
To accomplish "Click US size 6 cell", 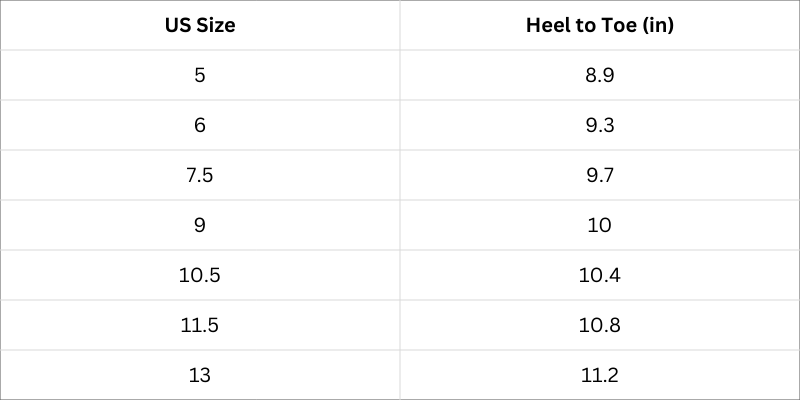I will click(200, 126).
